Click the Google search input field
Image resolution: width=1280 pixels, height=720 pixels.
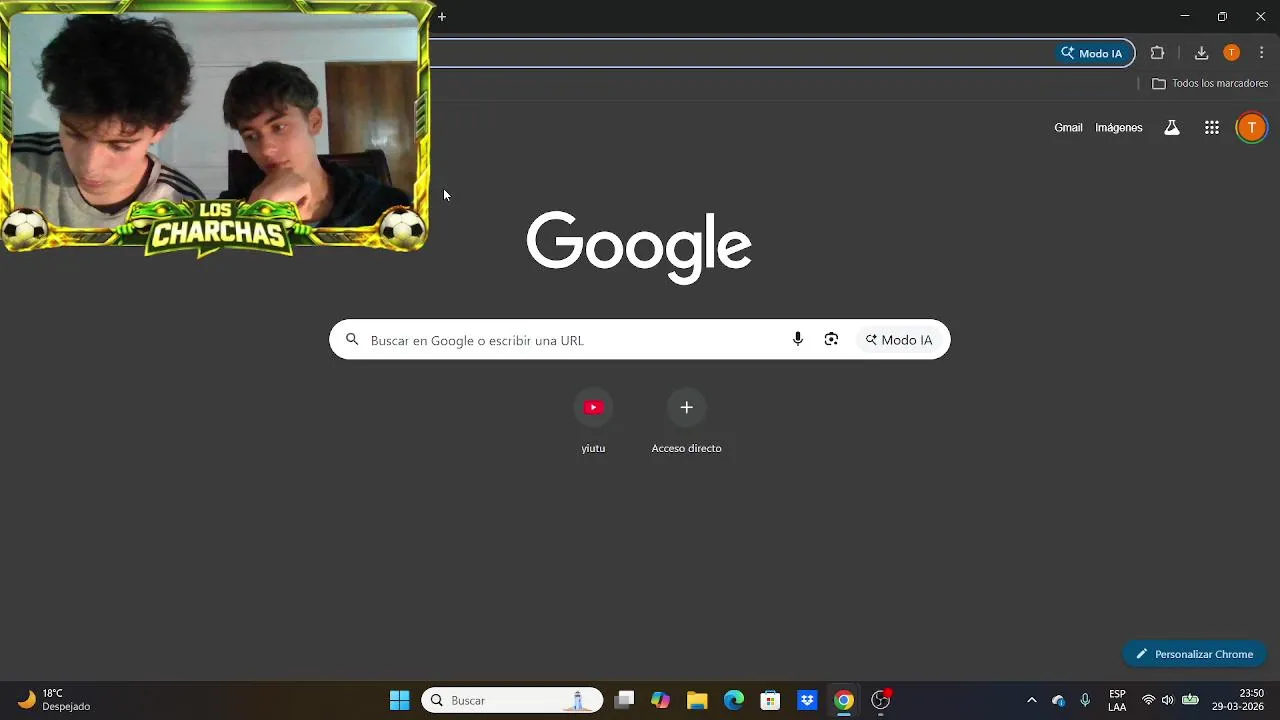click(640, 340)
